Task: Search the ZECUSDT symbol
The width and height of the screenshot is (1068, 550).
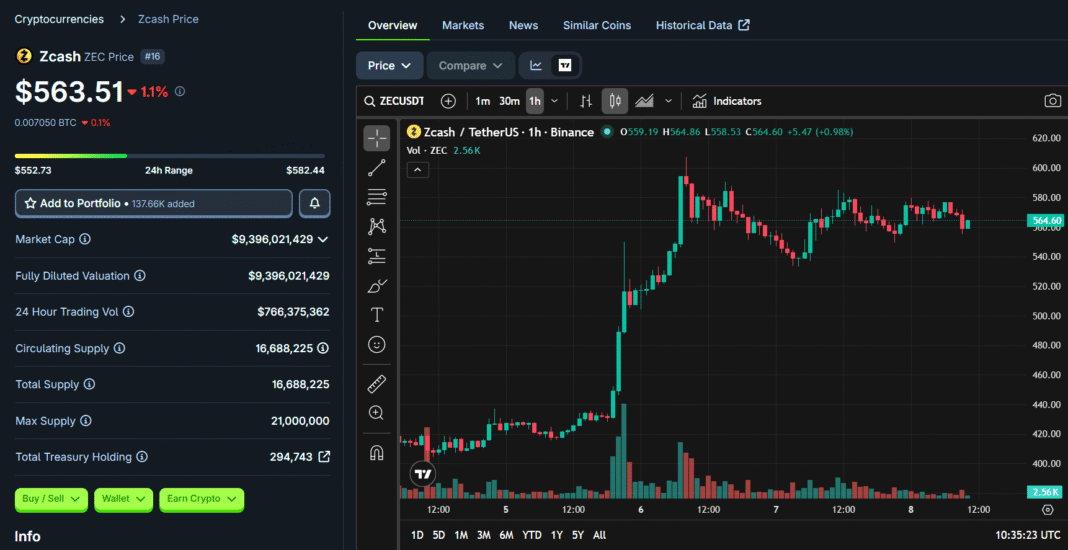Action: (x=394, y=101)
